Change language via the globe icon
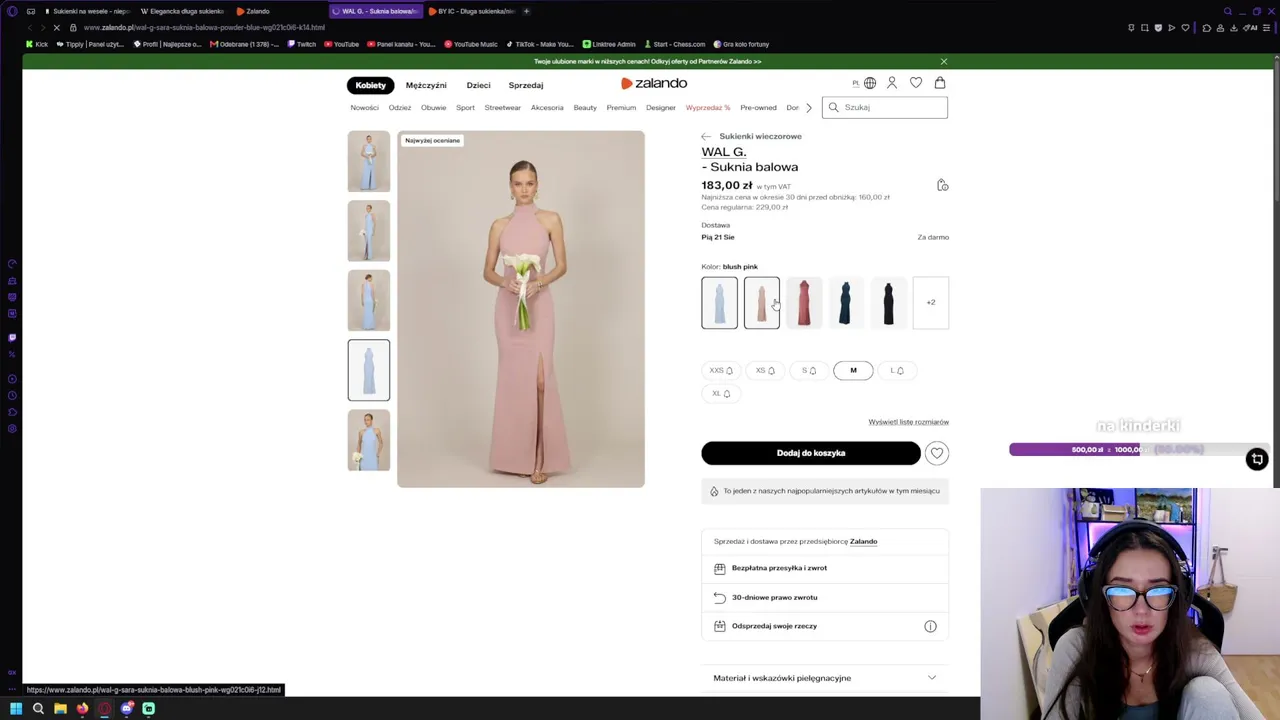Screen dimensions: 1280x720 [x=870, y=83]
